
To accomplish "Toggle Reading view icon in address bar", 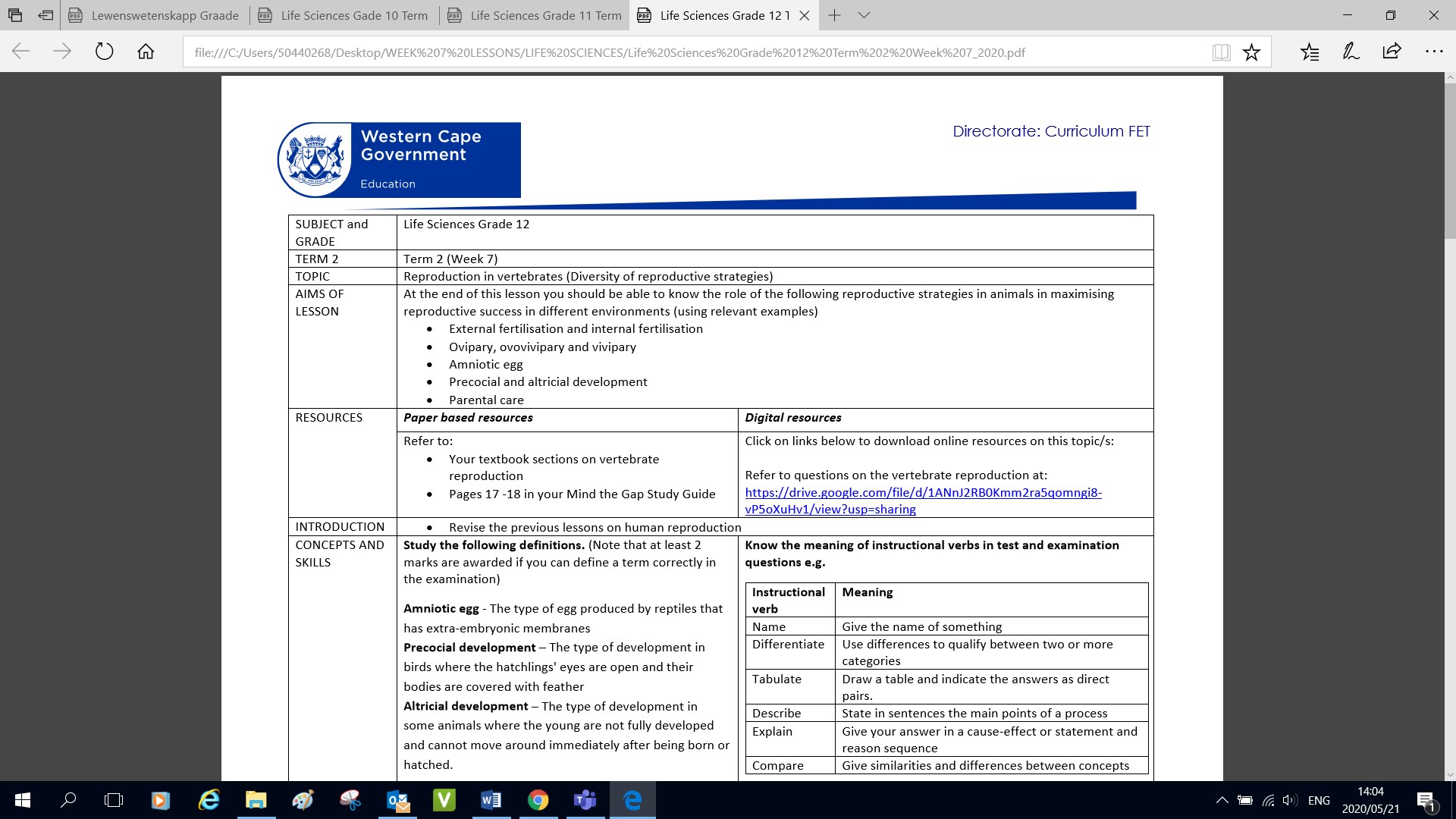I will 1221,52.
